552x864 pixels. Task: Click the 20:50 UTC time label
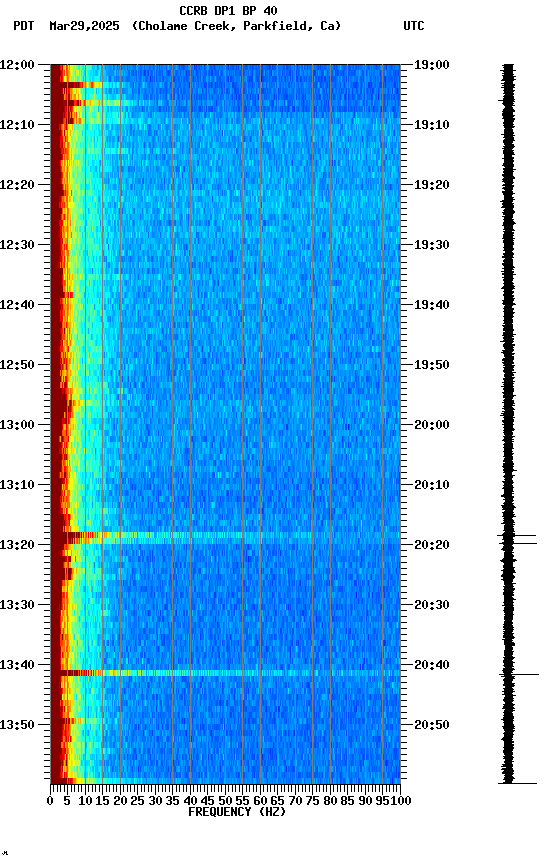point(431,726)
